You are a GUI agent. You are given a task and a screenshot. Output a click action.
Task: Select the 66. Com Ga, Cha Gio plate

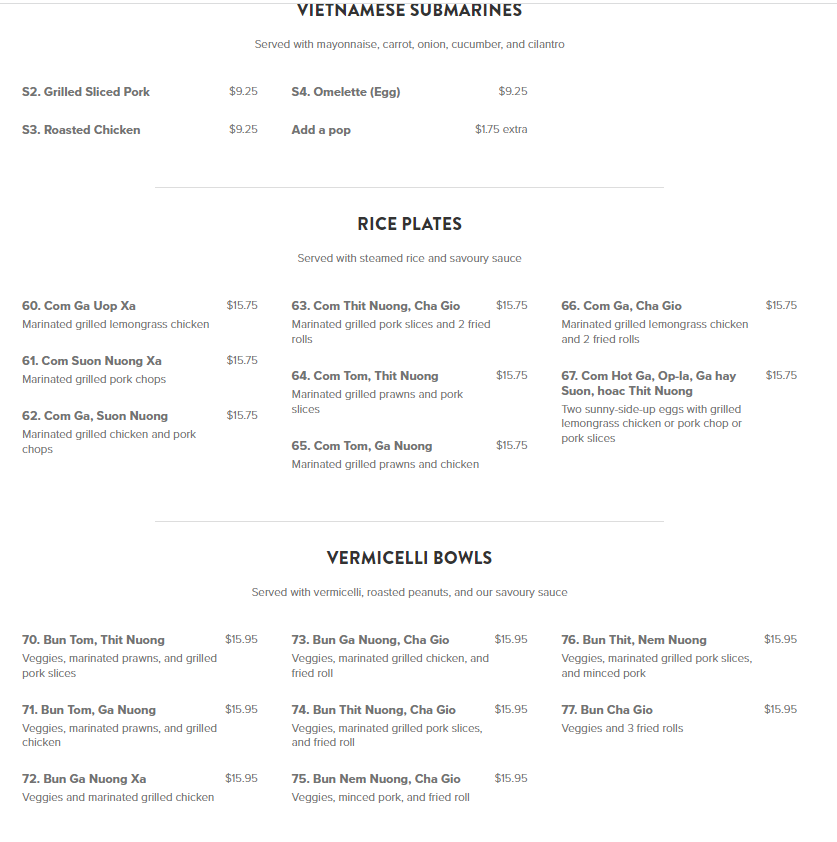tap(621, 306)
